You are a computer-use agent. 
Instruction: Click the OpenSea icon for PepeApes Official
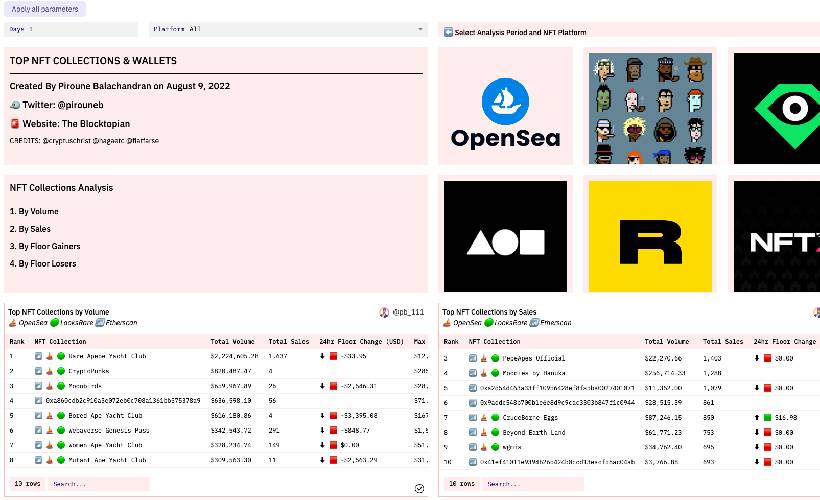484,358
